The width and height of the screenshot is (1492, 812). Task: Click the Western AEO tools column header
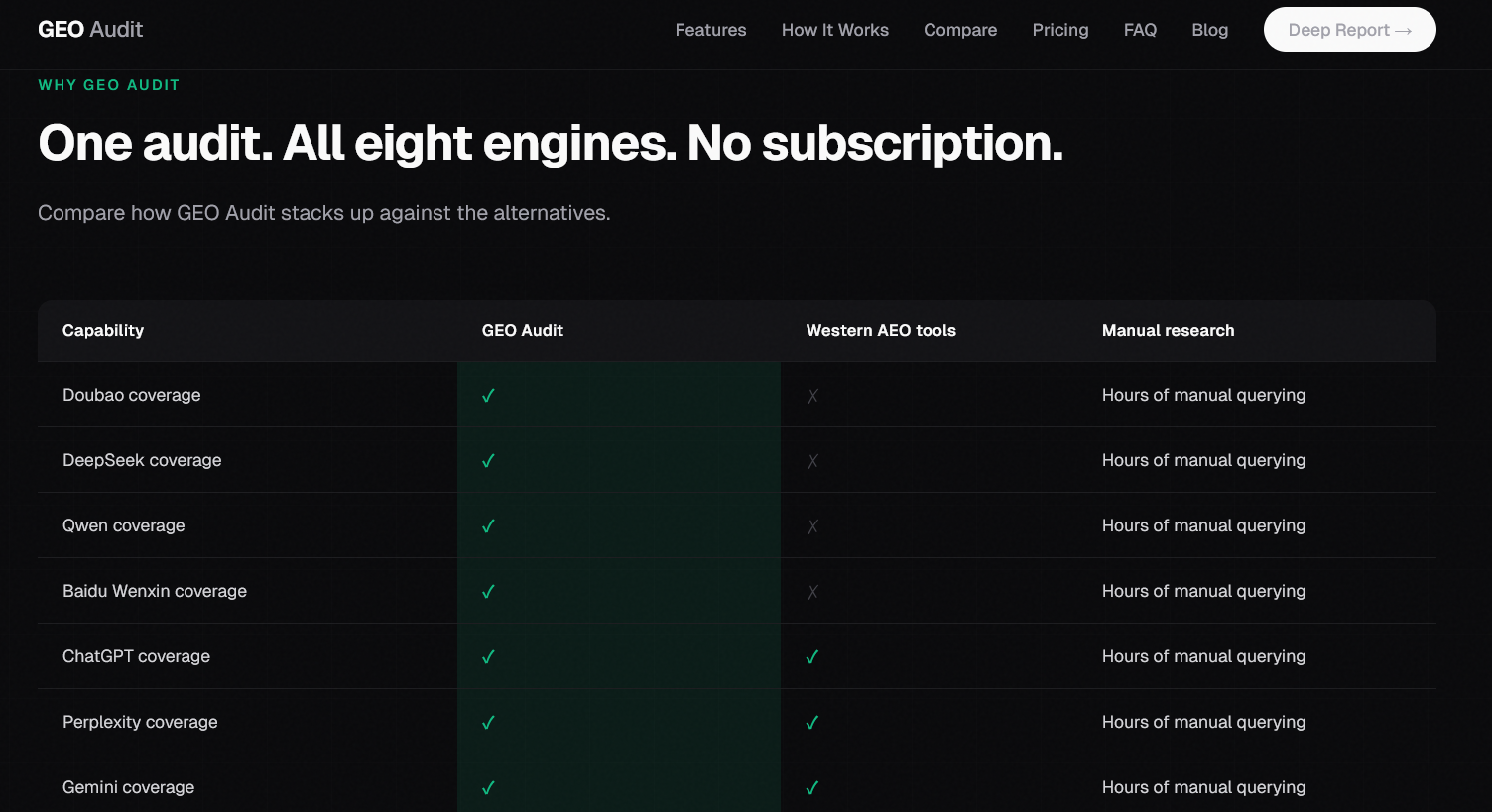[881, 331]
